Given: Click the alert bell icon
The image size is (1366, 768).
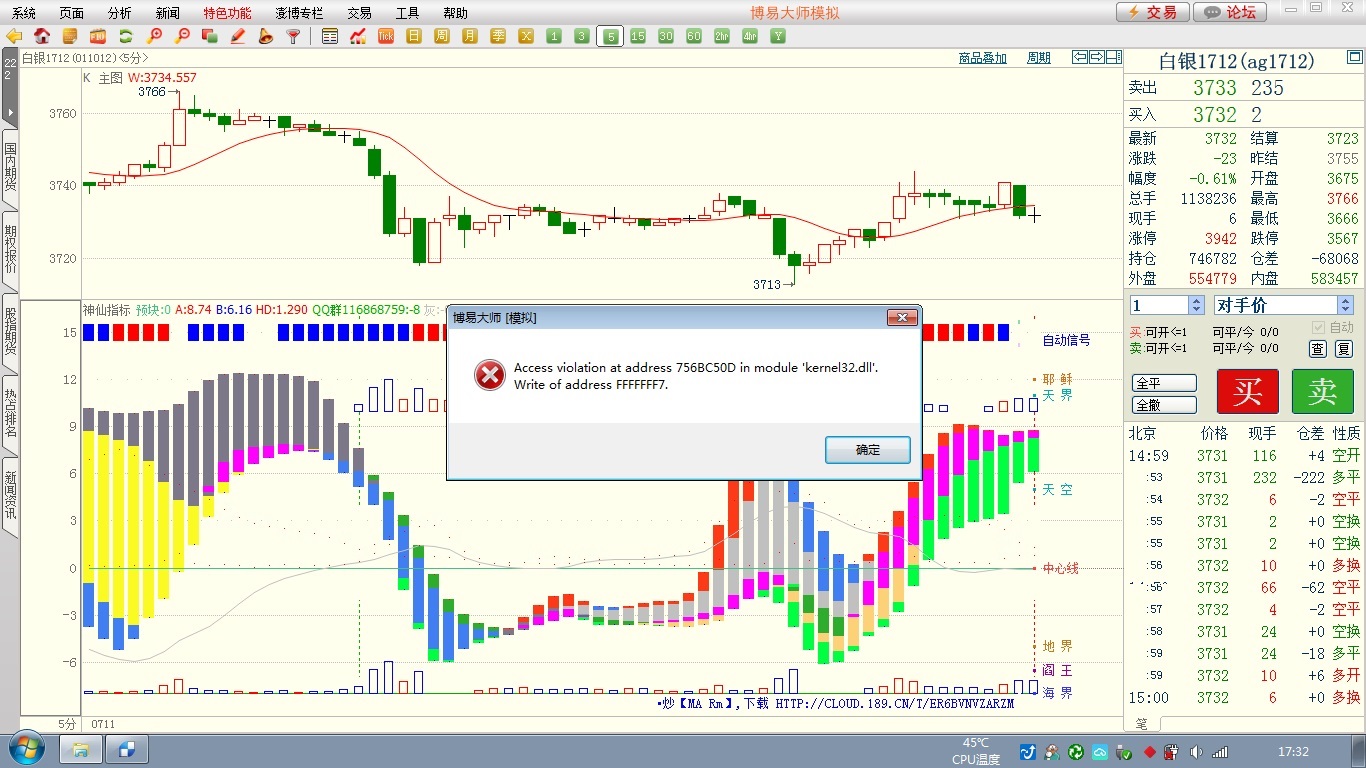Looking at the screenshot, I should 265,36.
